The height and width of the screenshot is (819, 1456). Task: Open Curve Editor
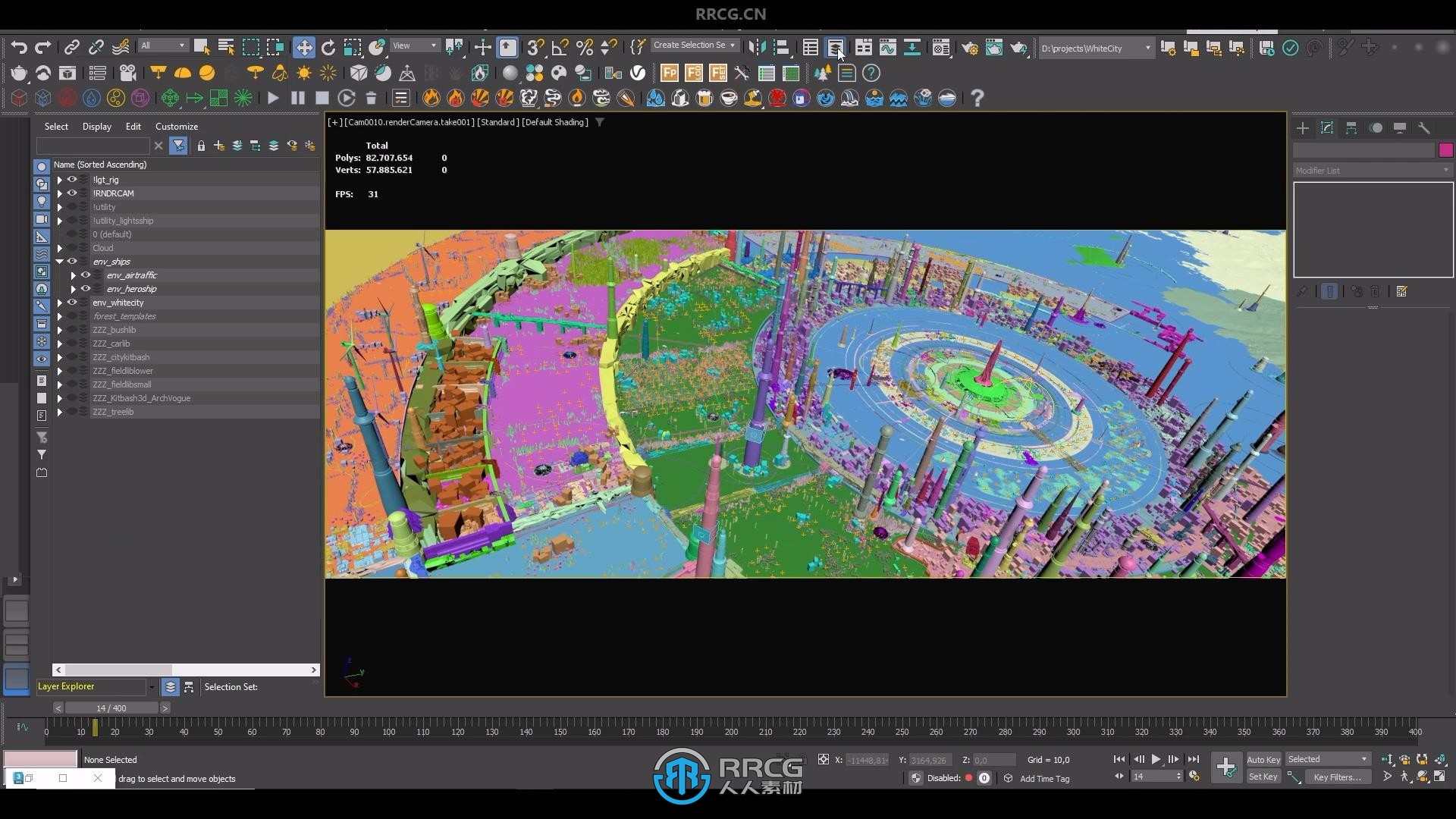point(888,47)
